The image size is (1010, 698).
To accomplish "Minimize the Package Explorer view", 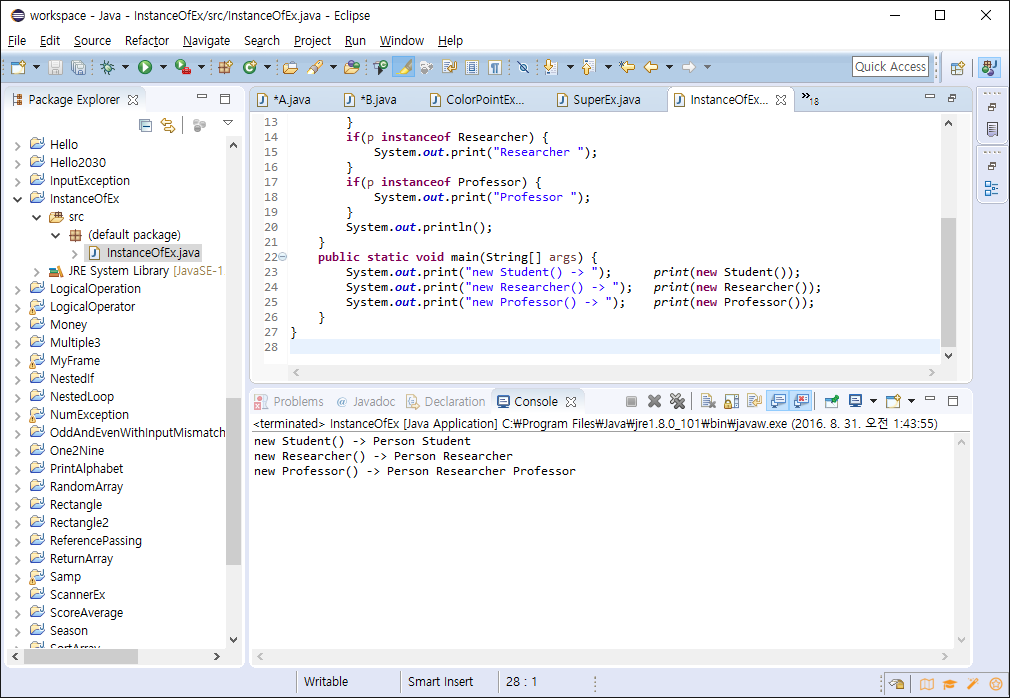I will pos(202,98).
